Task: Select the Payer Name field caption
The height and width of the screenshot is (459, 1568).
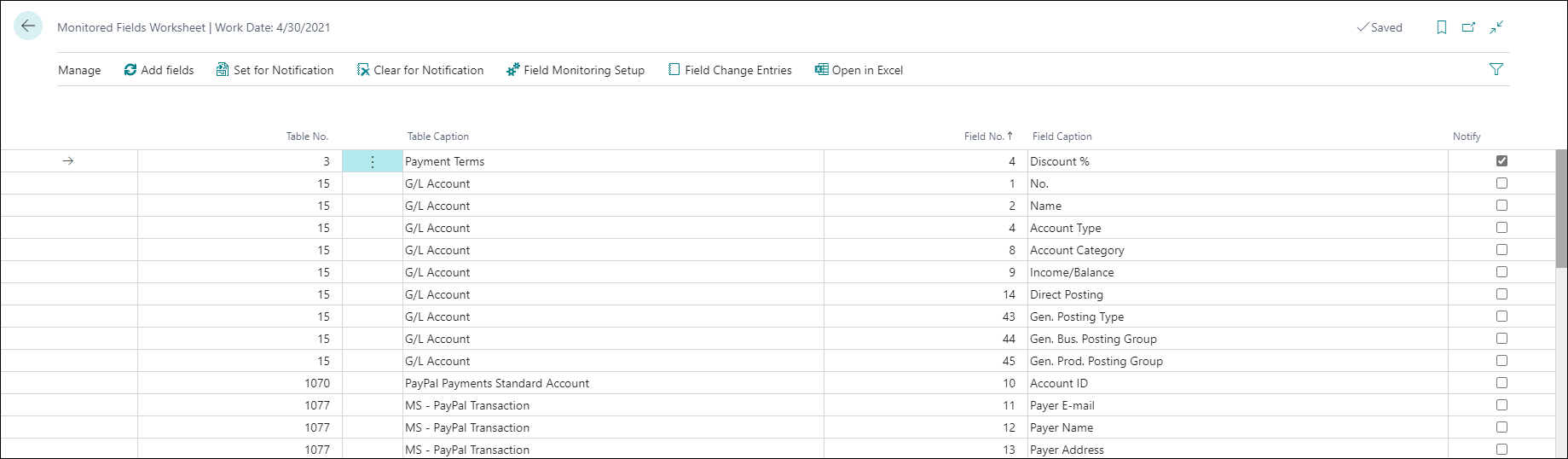Action: pyautogui.click(x=1238, y=427)
